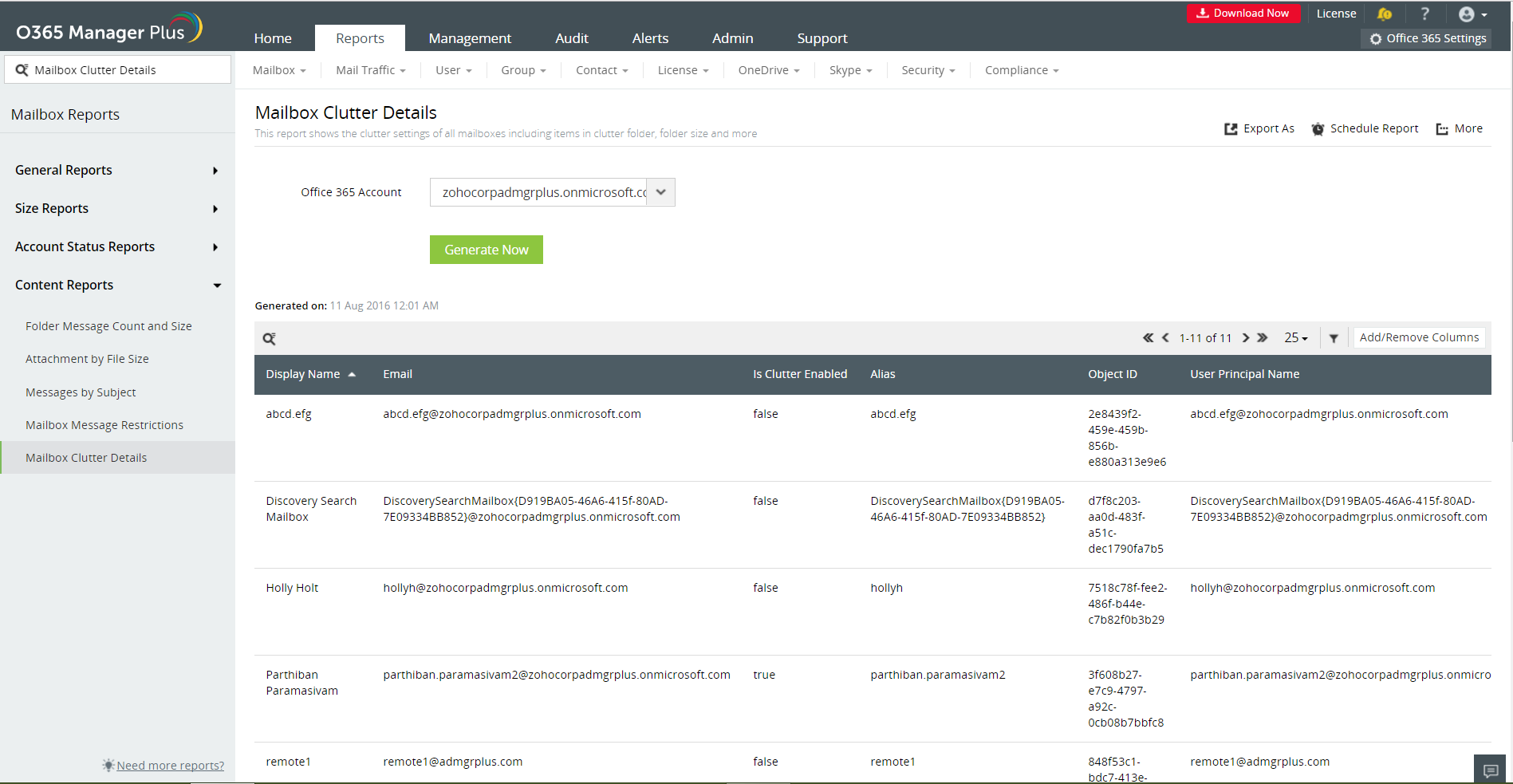Open the chat icon in the bottom corner
This screenshot has width=1513, height=784.
tap(1490, 770)
